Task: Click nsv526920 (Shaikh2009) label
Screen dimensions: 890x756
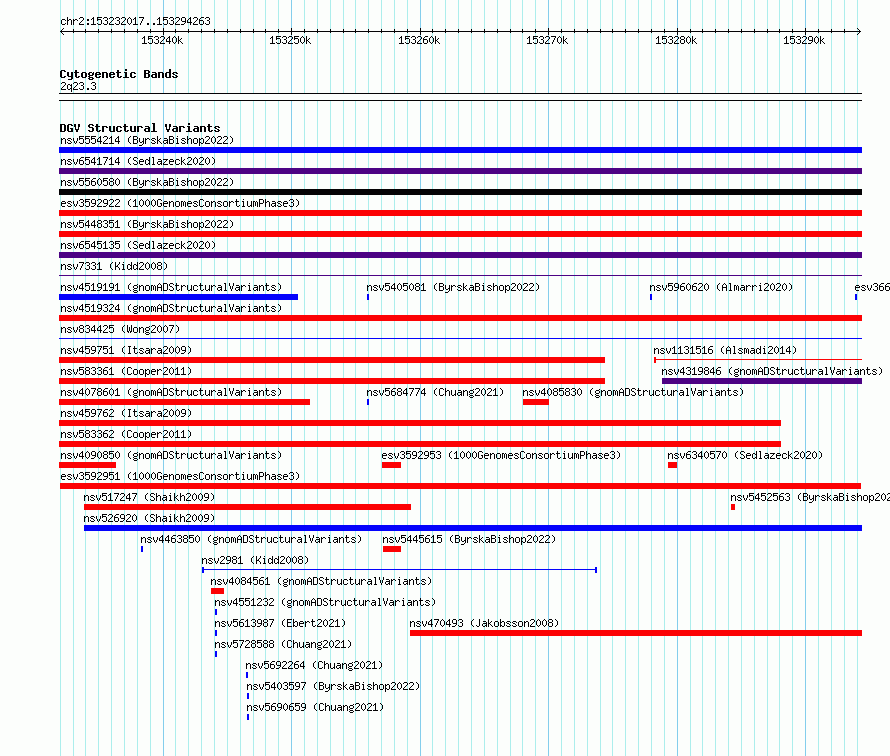Action: pos(149,518)
